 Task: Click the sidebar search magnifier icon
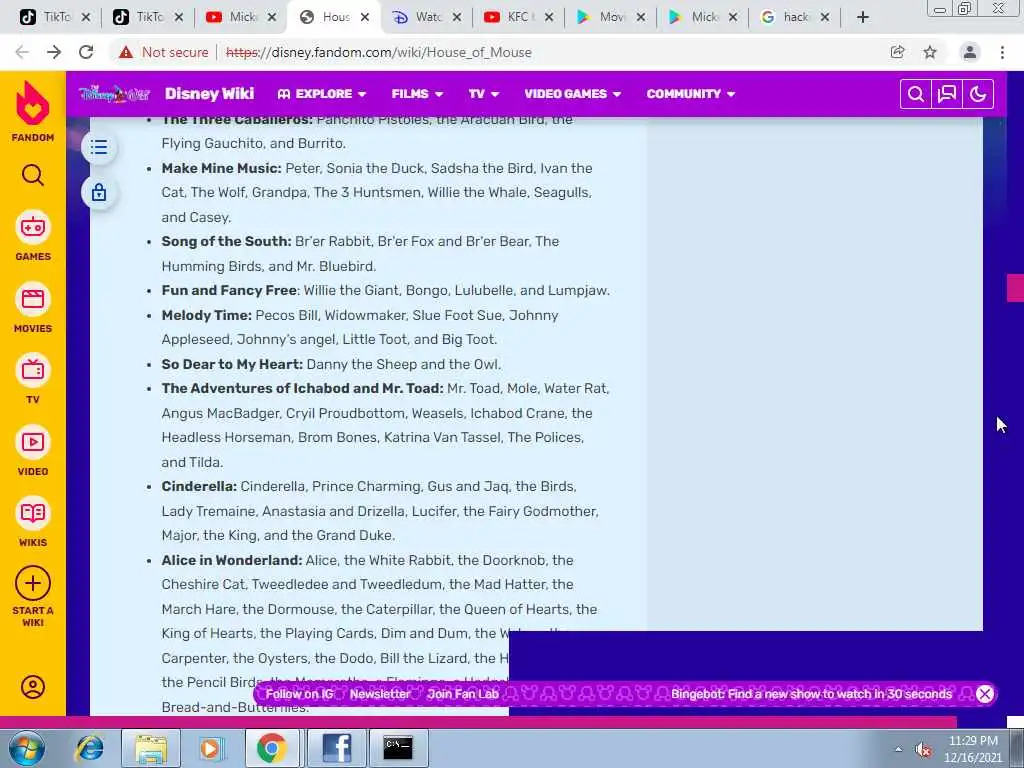point(33,175)
